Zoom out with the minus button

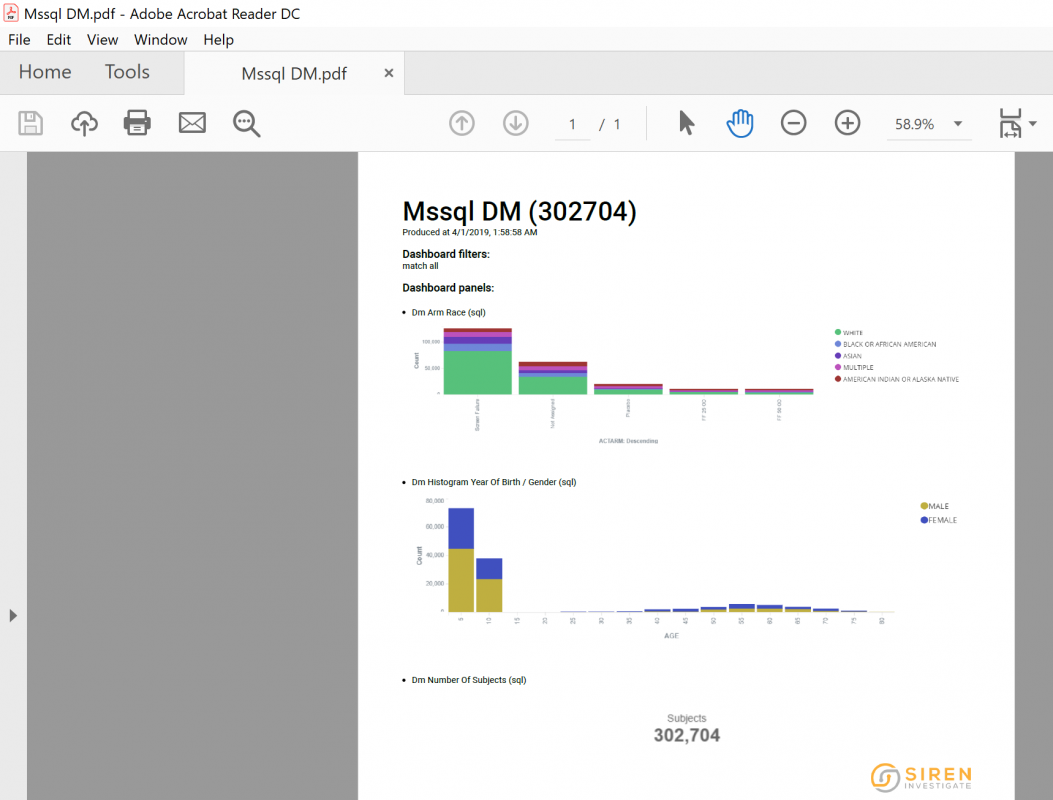click(x=794, y=124)
